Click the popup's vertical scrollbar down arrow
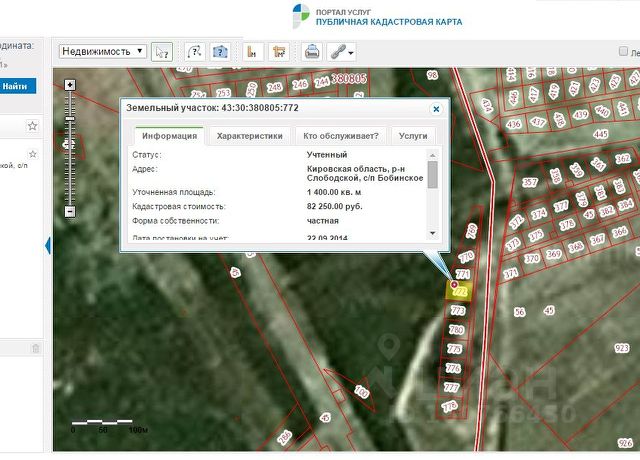The height and width of the screenshot is (460, 640). click(x=432, y=232)
